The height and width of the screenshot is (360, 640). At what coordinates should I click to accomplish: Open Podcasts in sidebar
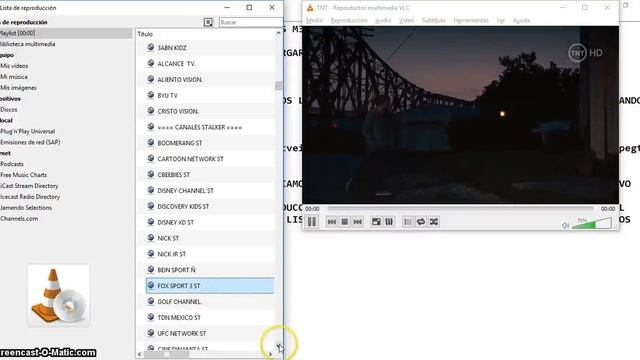tap(12, 164)
